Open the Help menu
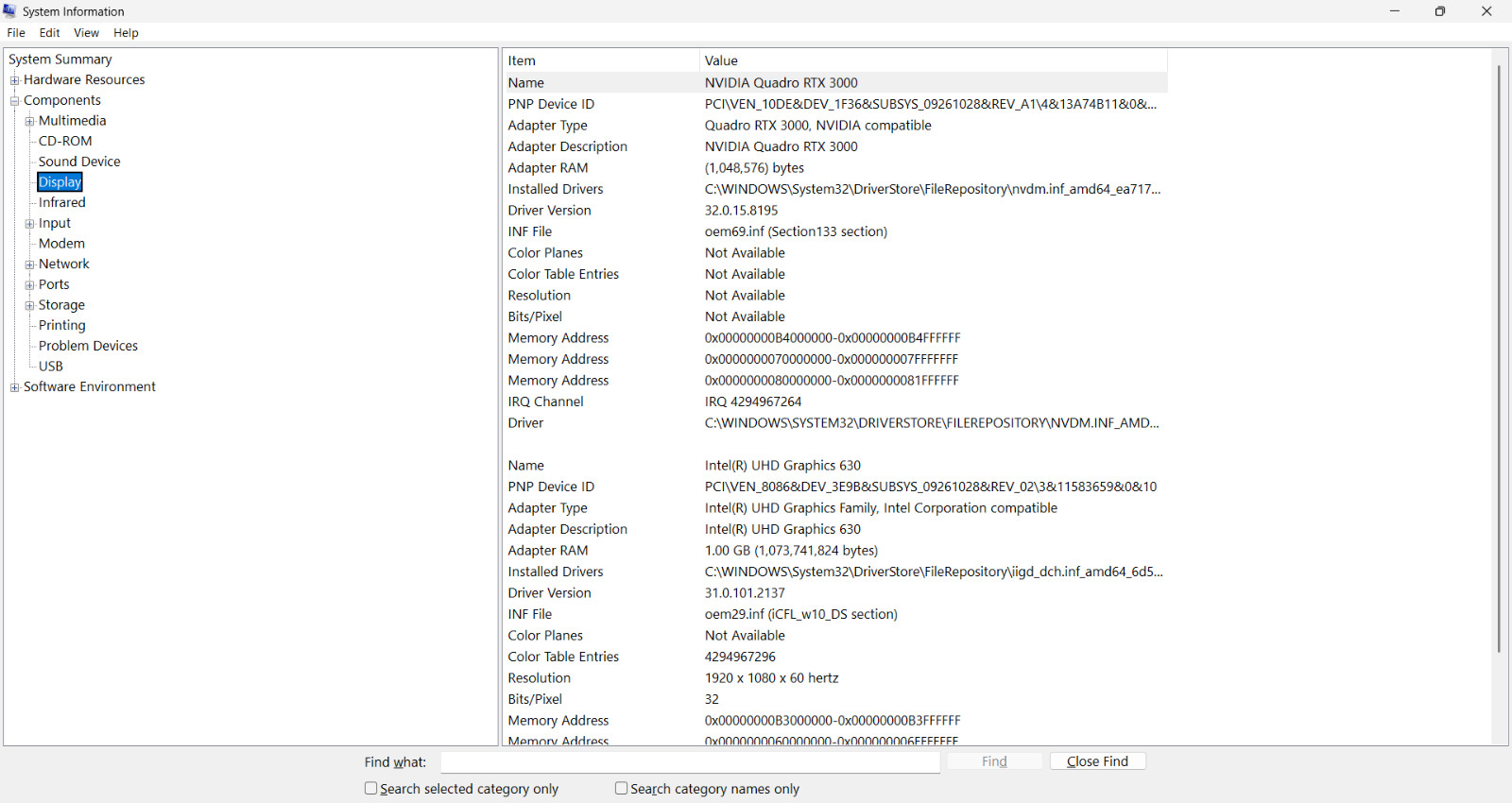 click(x=126, y=33)
